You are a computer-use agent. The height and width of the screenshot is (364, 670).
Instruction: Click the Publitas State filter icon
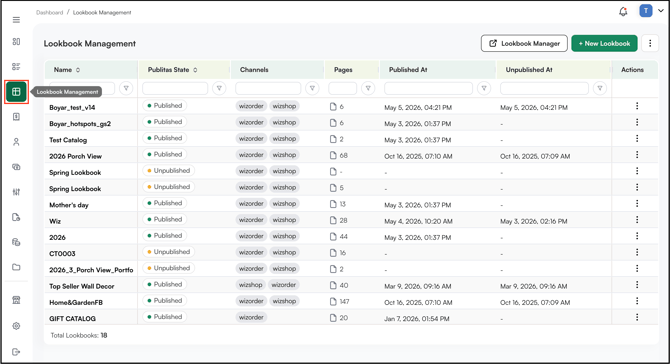tap(219, 88)
